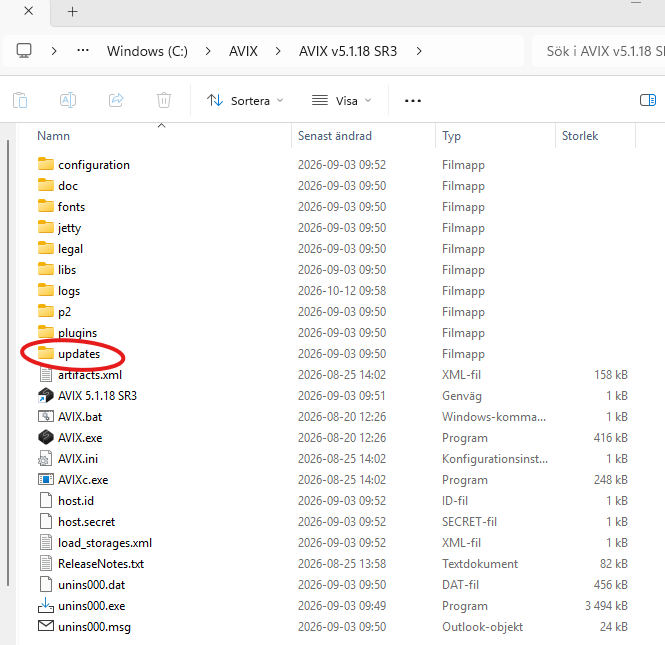665x645 pixels.
Task: Select the artifacts.xml file icon
Action: (x=46, y=374)
